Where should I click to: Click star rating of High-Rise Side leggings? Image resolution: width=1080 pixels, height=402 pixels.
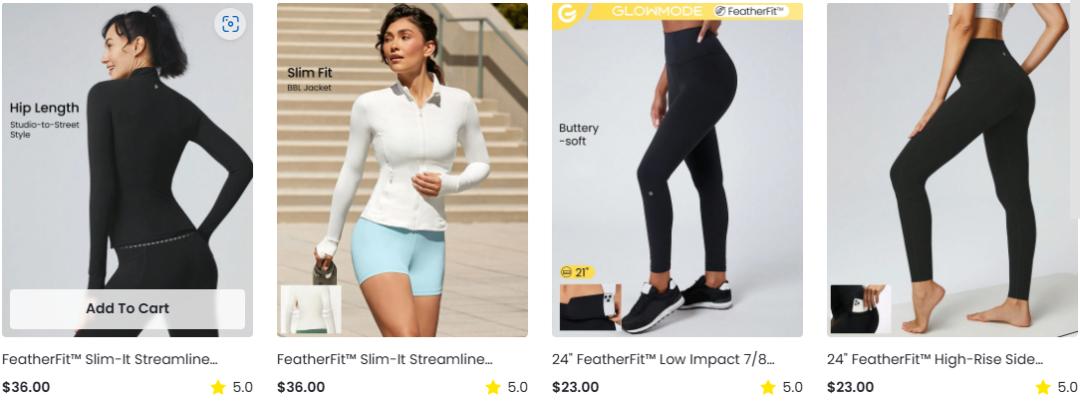coord(1057,388)
